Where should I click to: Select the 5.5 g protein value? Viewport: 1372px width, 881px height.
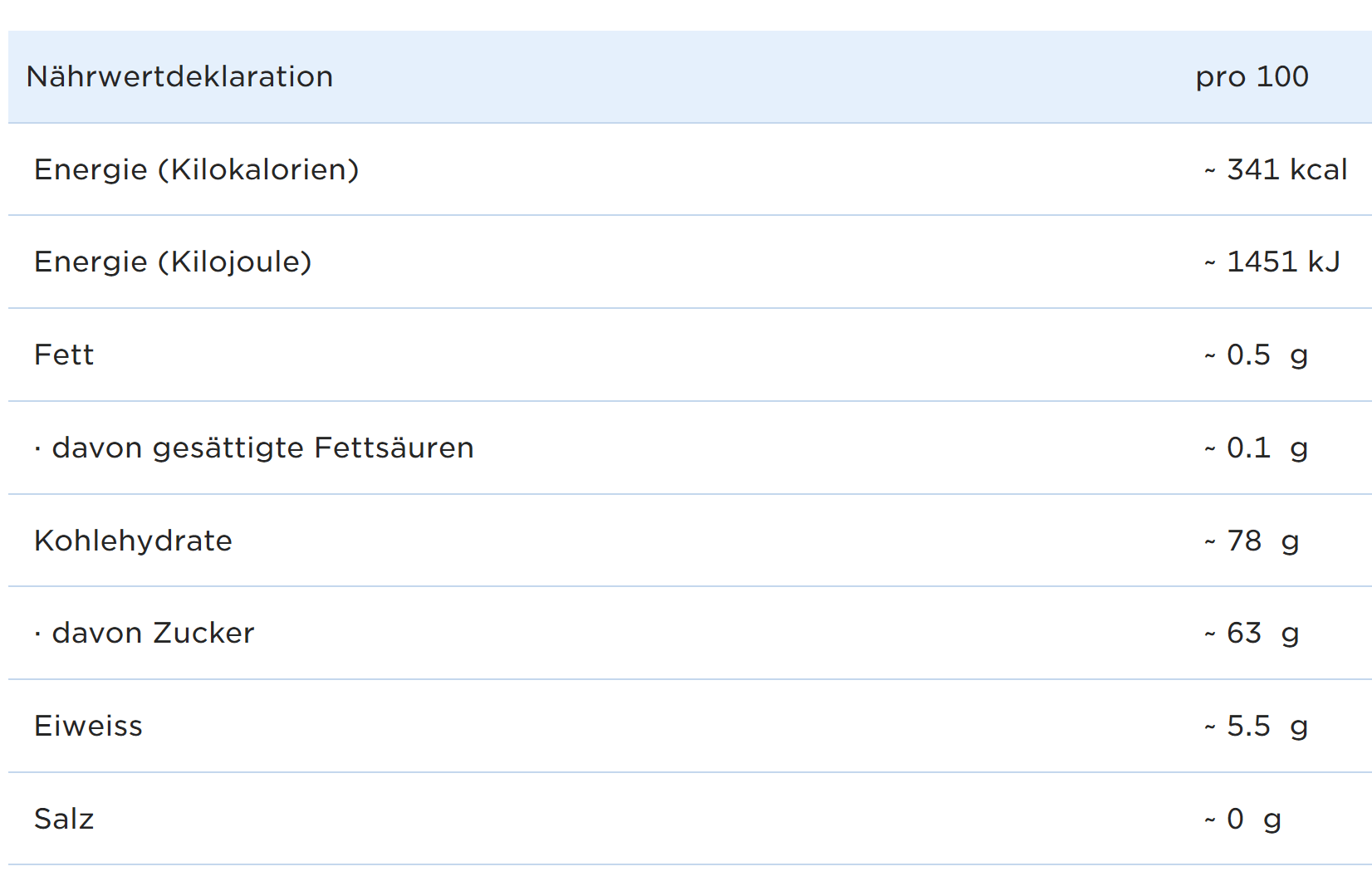1267,726
